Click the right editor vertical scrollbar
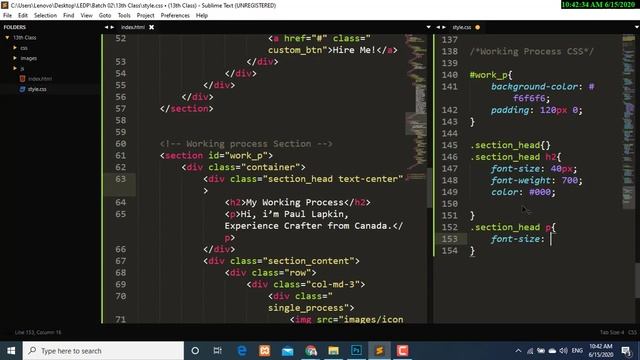The width and height of the screenshot is (640, 360). 638,280
